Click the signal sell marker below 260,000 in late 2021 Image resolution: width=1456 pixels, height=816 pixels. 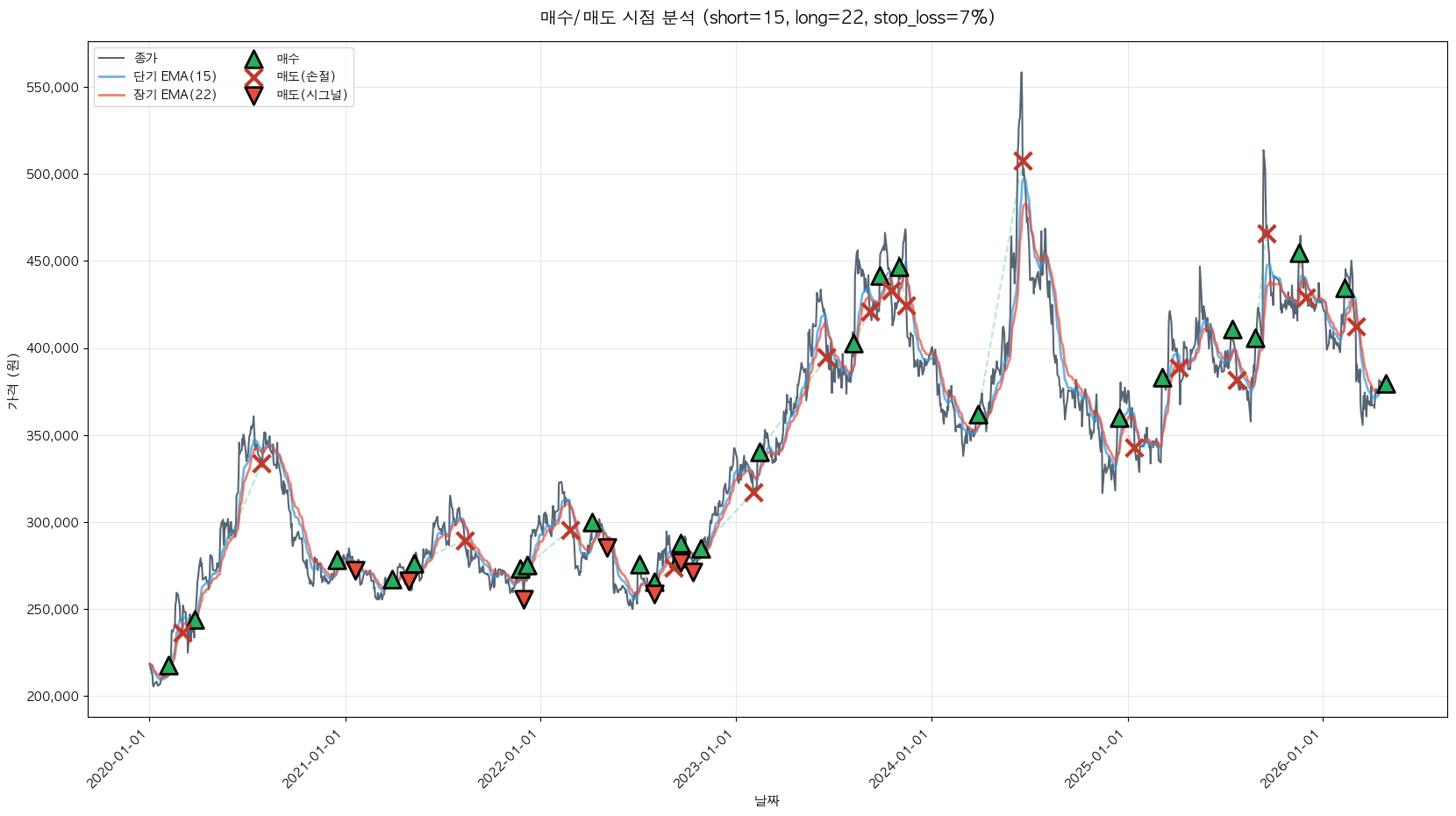[524, 599]
